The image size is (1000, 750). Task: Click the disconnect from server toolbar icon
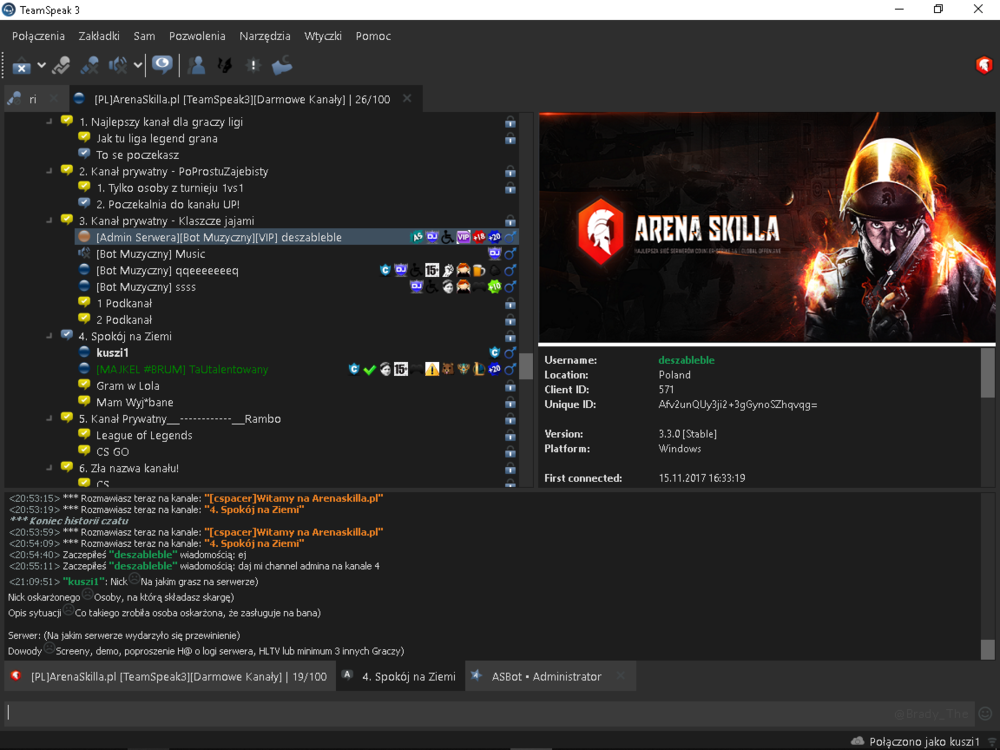(22, 65)
